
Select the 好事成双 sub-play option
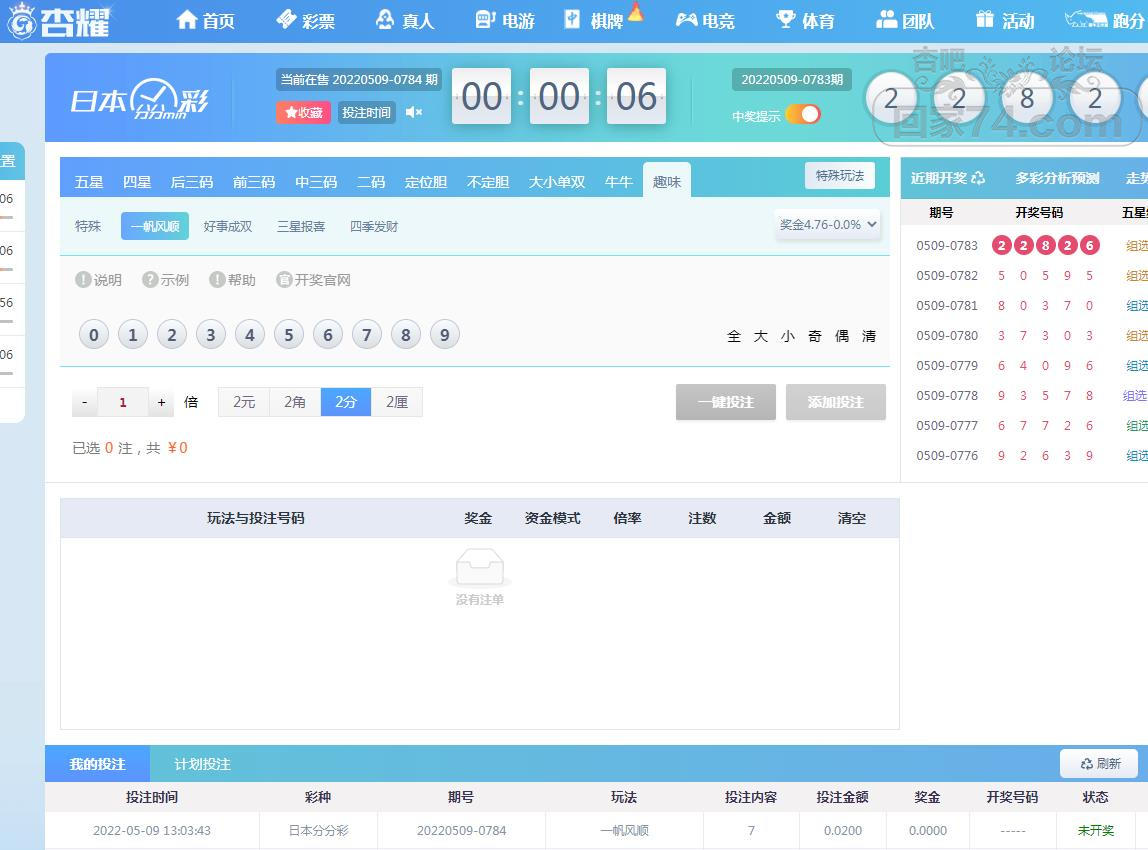point(228,226)
